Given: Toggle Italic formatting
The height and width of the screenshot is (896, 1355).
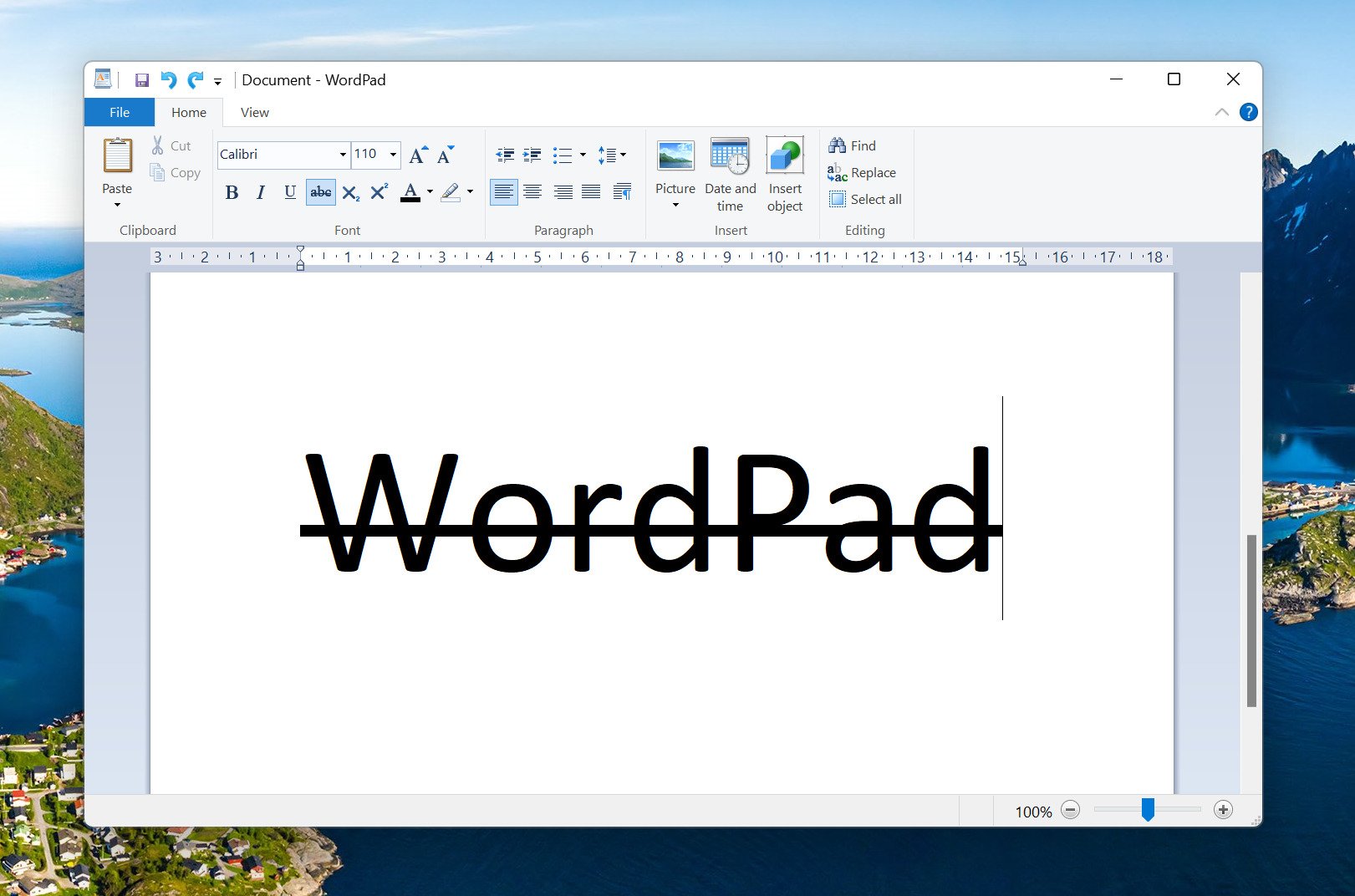Looking at the screenshot, I should tap(260, 192).
